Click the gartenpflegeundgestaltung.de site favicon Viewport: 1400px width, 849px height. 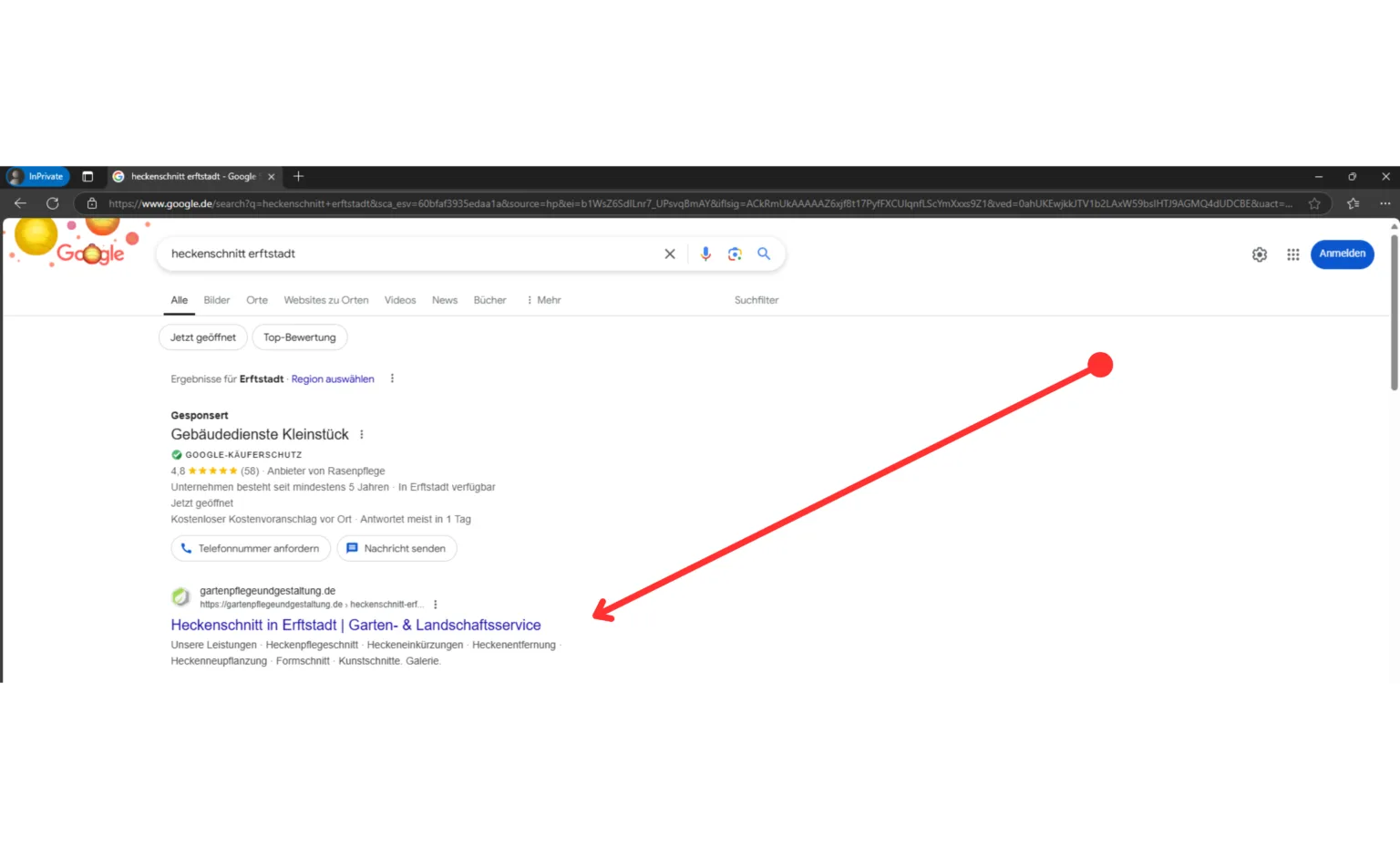[x=181, y=597]
